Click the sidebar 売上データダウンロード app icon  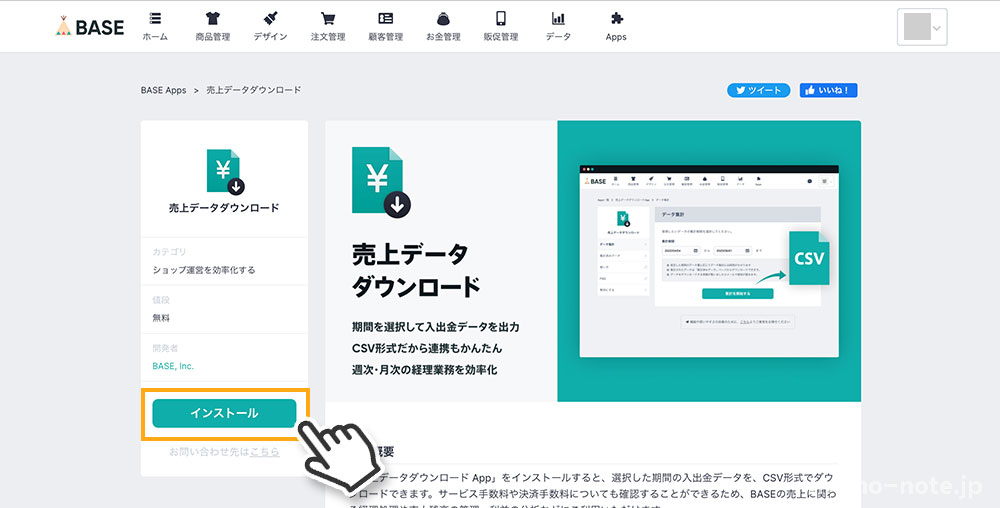pos(226,172)
